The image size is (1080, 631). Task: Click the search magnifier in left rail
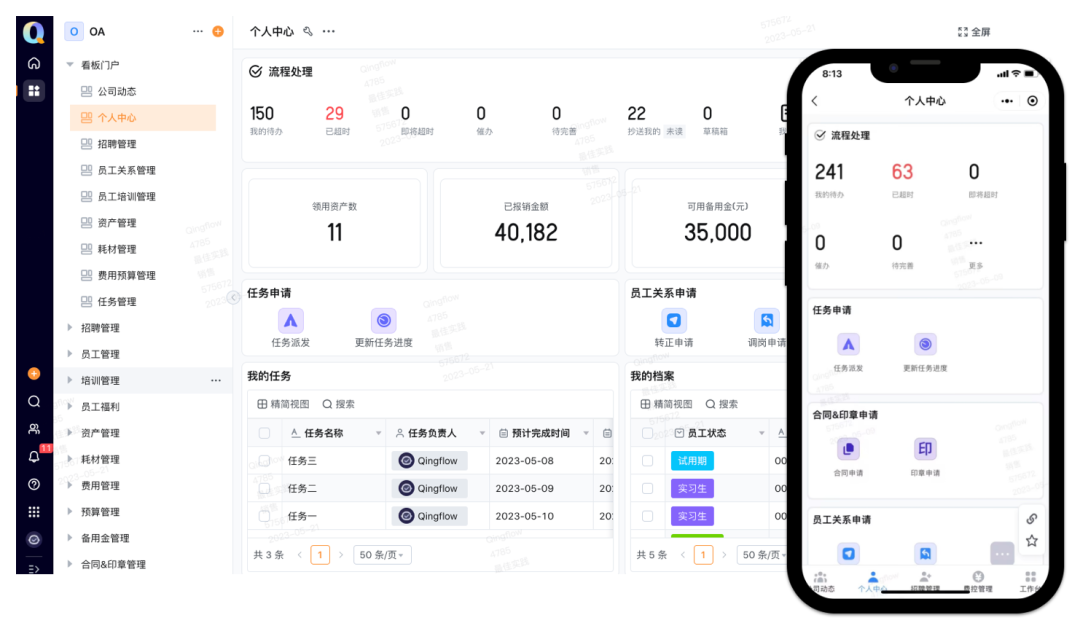tap(34, 402)
